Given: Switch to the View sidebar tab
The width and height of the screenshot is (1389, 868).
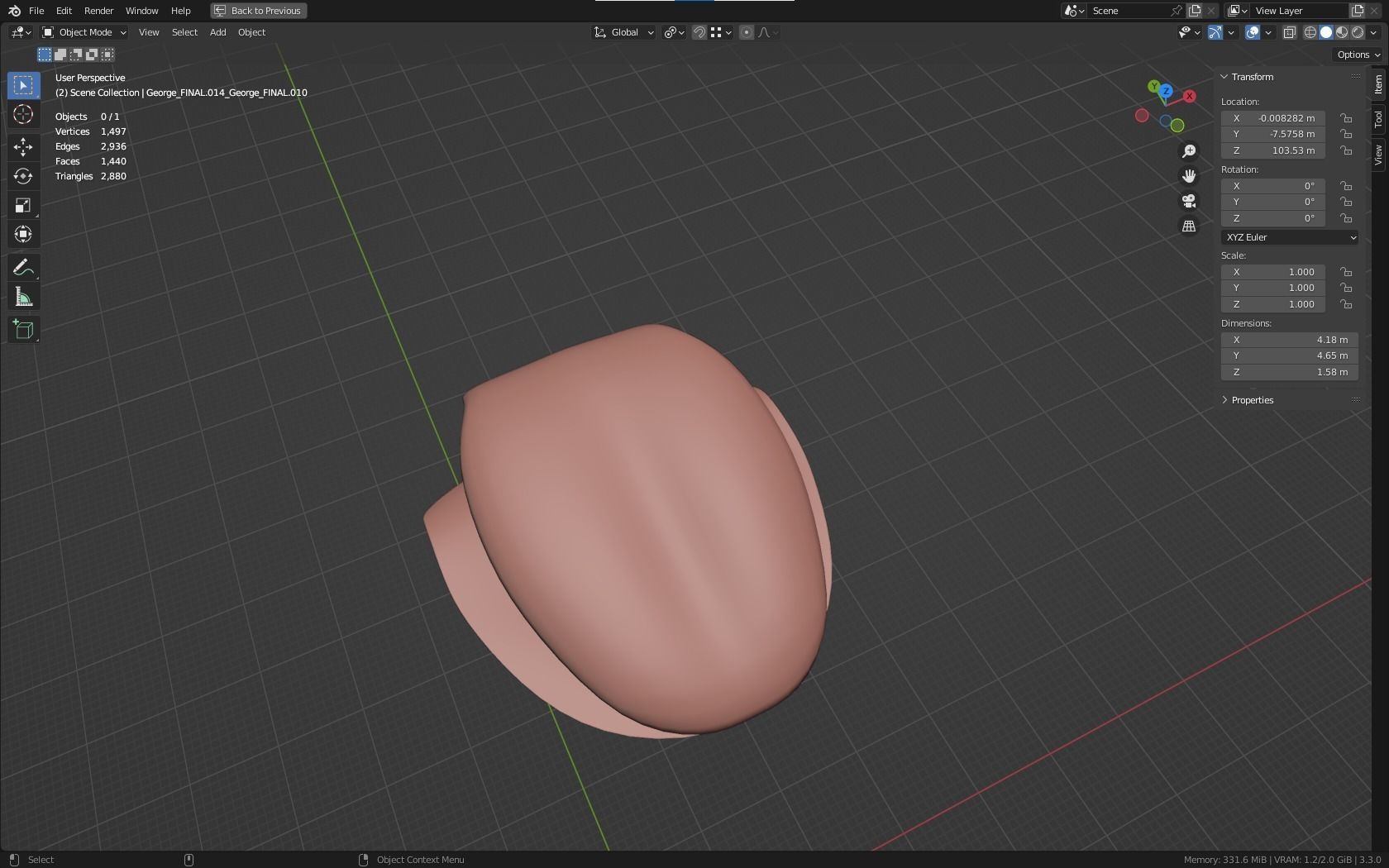Looking at the screenshot, I should click(x=1378, y=155).
